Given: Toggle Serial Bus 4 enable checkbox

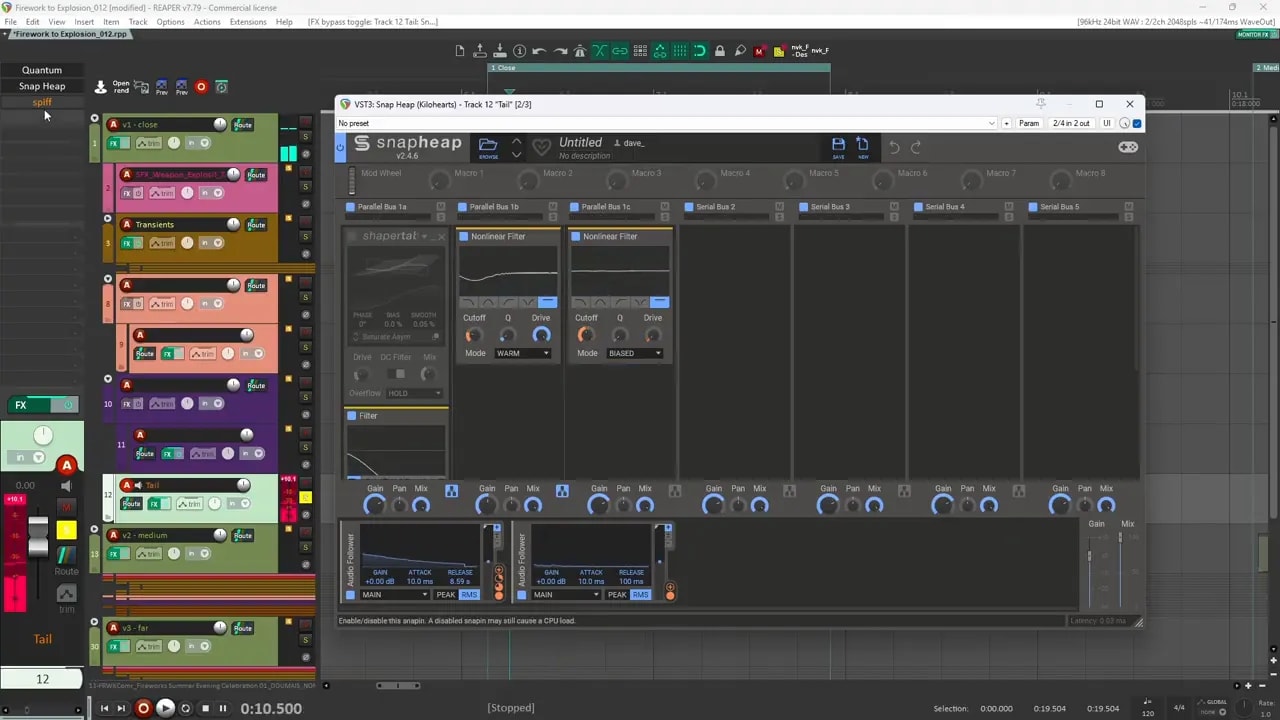Looking at the screenshot, I should pos(918,207).
